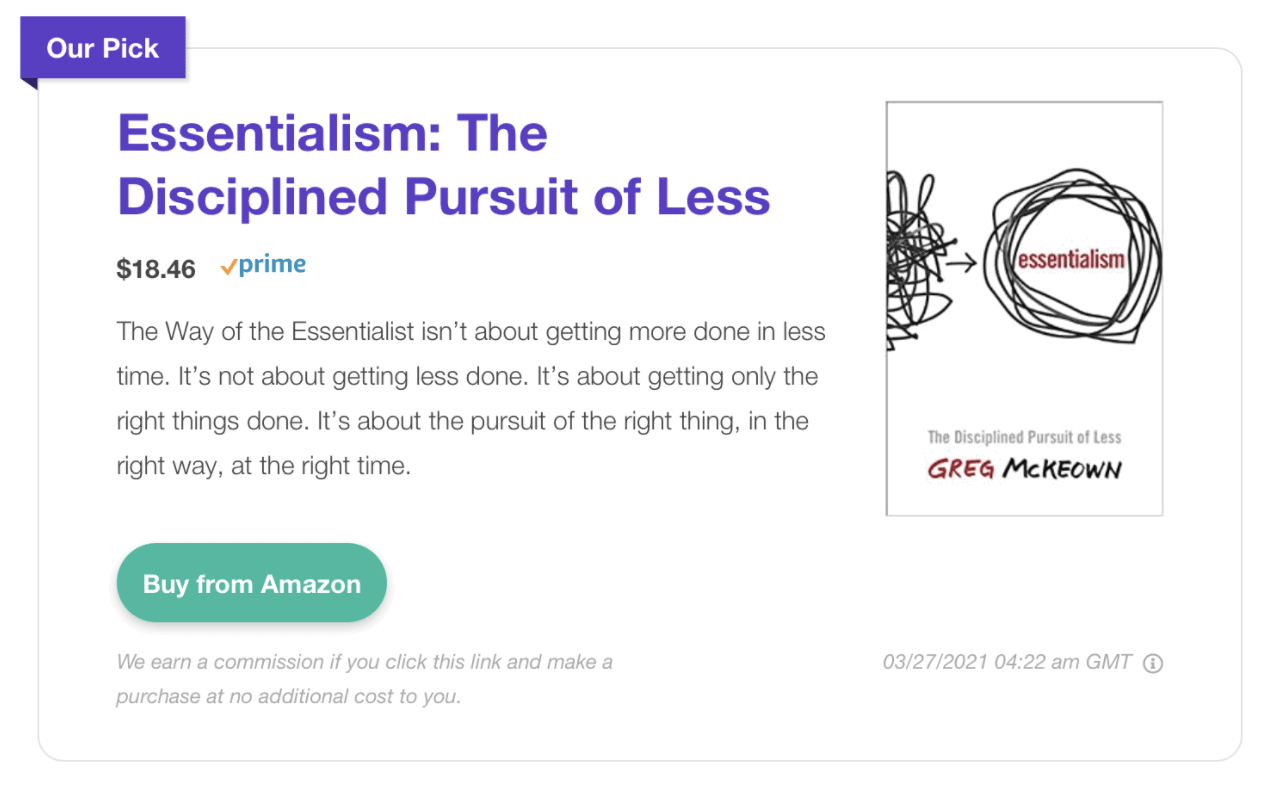This screenshot has height=786, width=1268.
Task: Click the word 'purchase' in the disclaimer
Action: pos(157,697)
